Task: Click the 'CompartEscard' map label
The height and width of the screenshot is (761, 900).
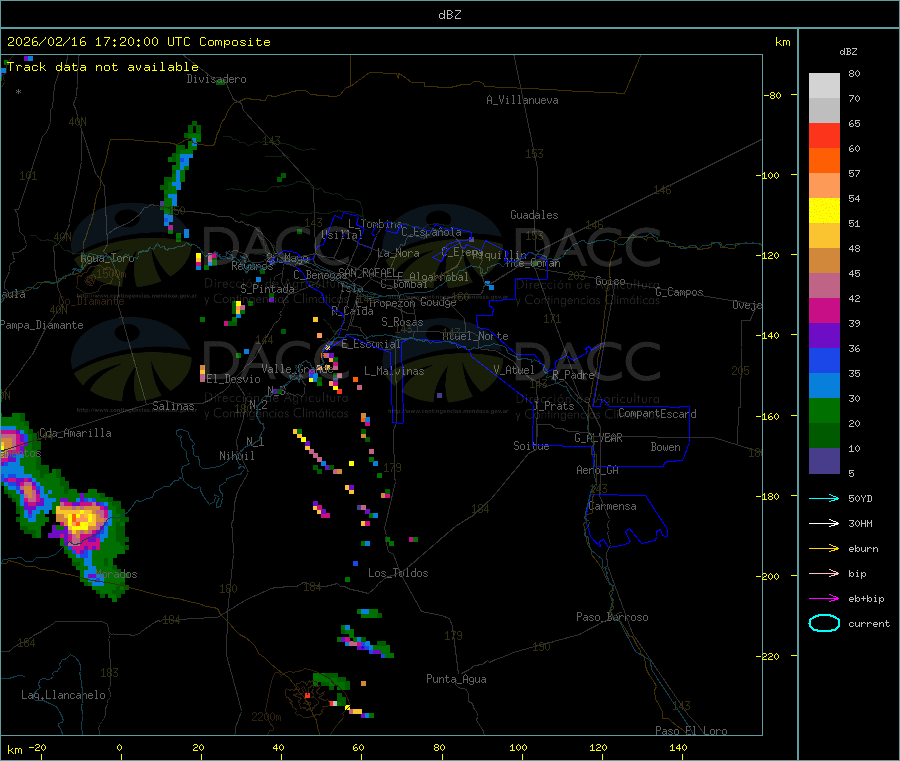Action: [x=657, y=413]
